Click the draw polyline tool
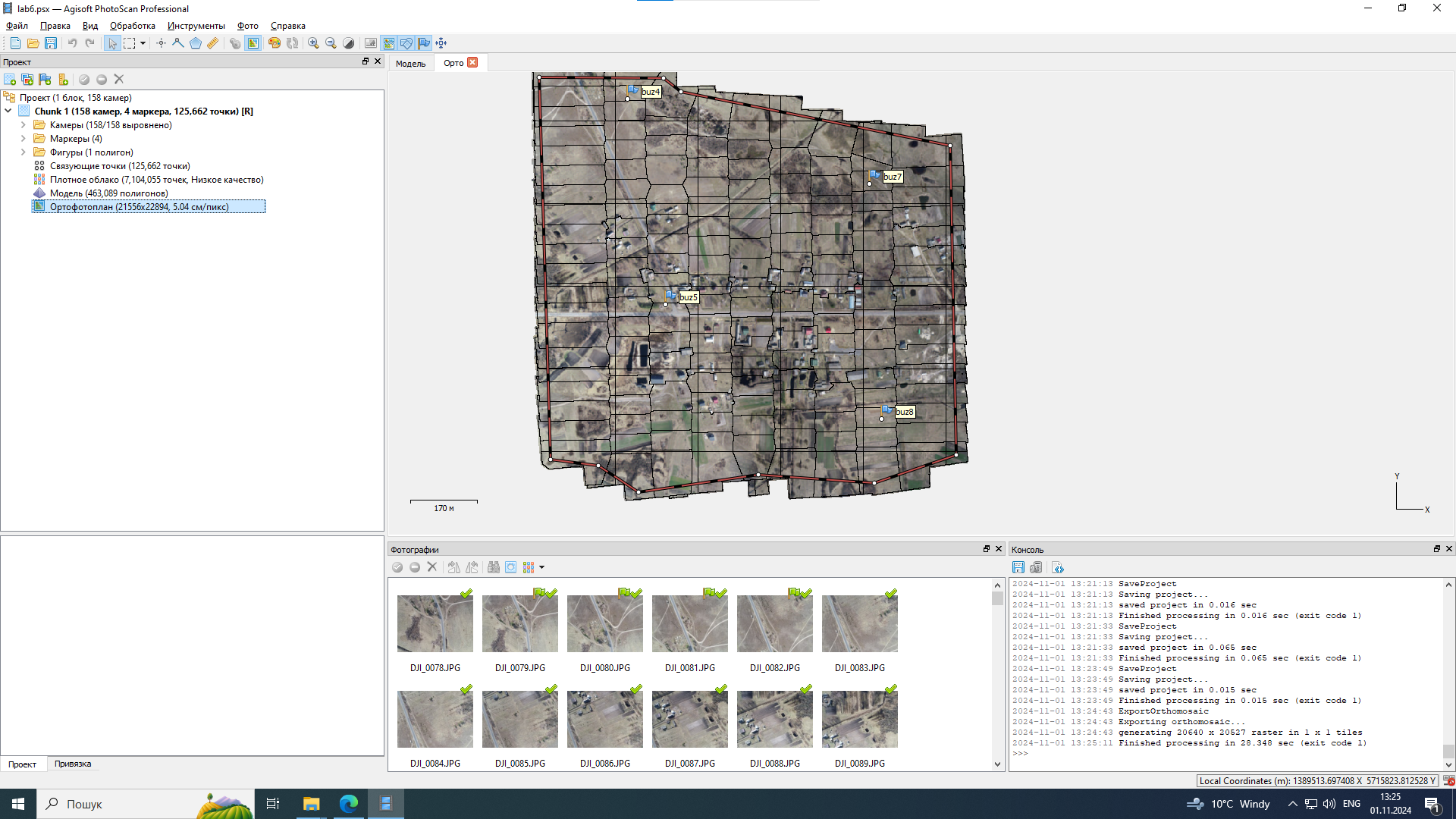This screenshot has height=819, width=1456. pos(178,43)
